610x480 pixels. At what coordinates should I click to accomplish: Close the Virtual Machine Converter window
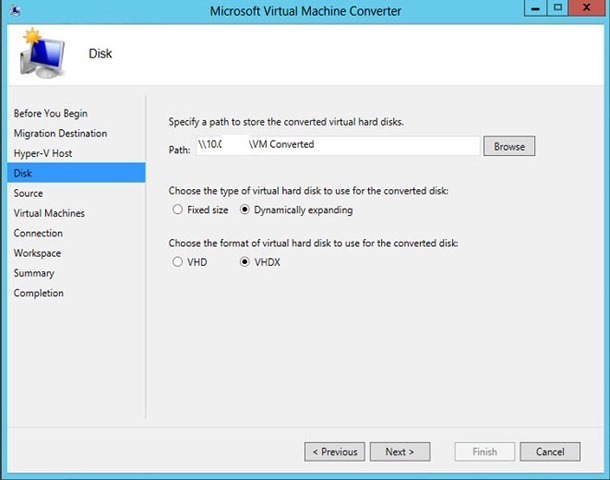(x=587, y=8)
